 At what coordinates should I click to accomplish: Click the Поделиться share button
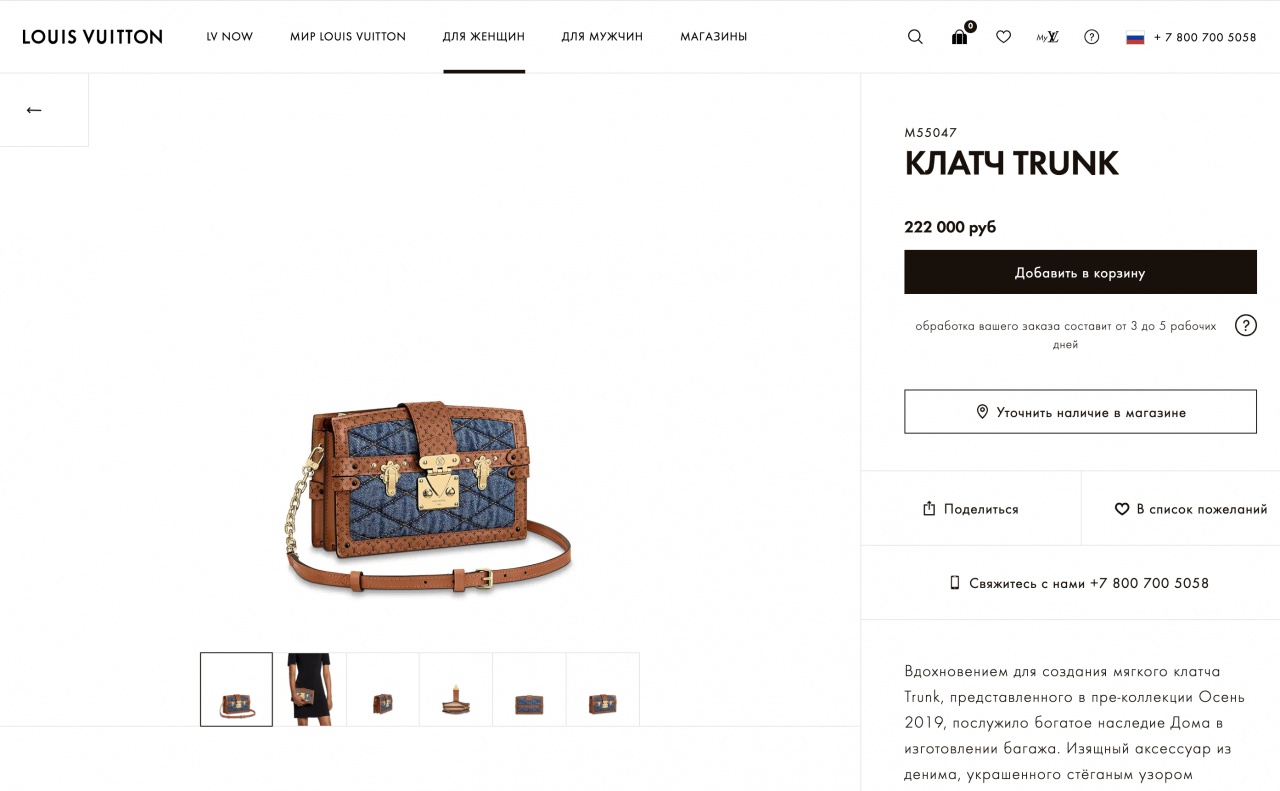970,509
